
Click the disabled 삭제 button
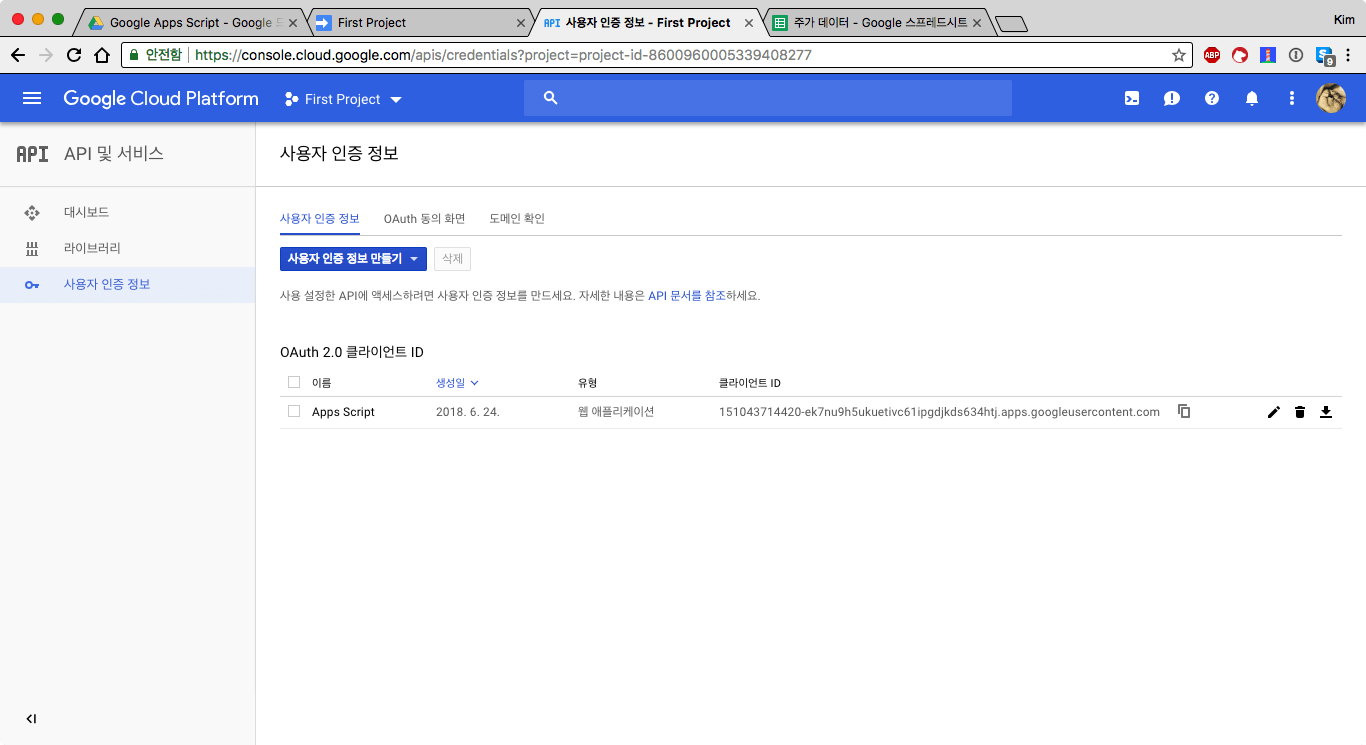point(452,258)
